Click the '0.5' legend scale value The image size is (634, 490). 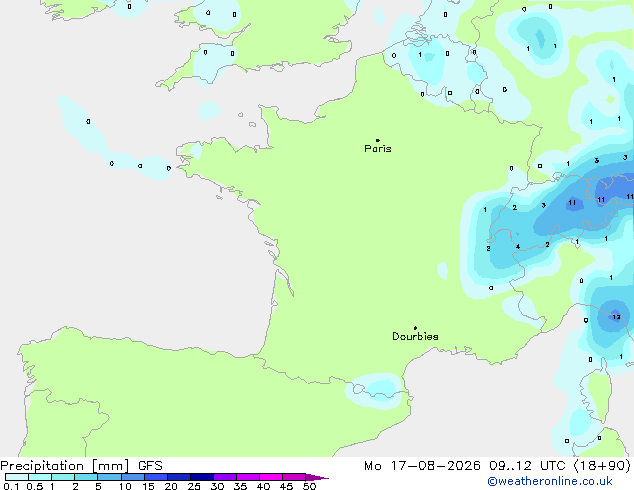click(x=35, y=486)
